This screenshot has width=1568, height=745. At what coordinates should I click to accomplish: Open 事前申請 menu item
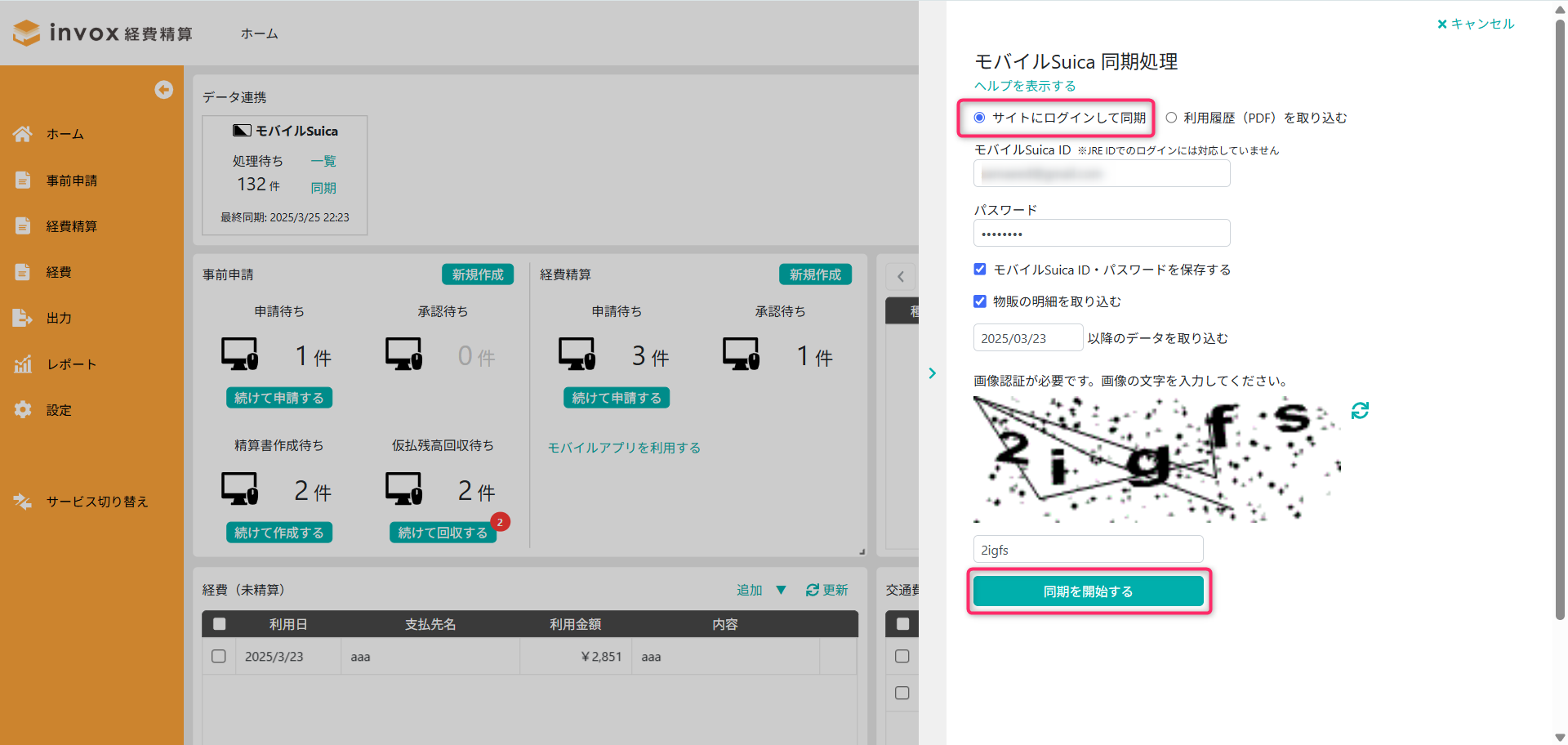click(72, 181)
